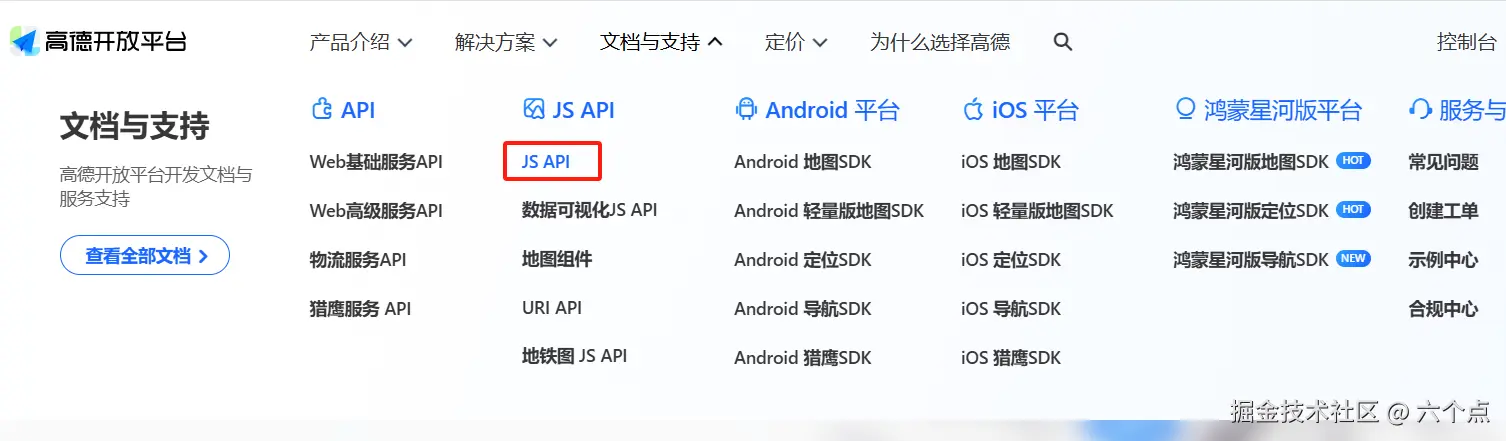
Task: Open 地铁图 JS API link
Action: 575,356
